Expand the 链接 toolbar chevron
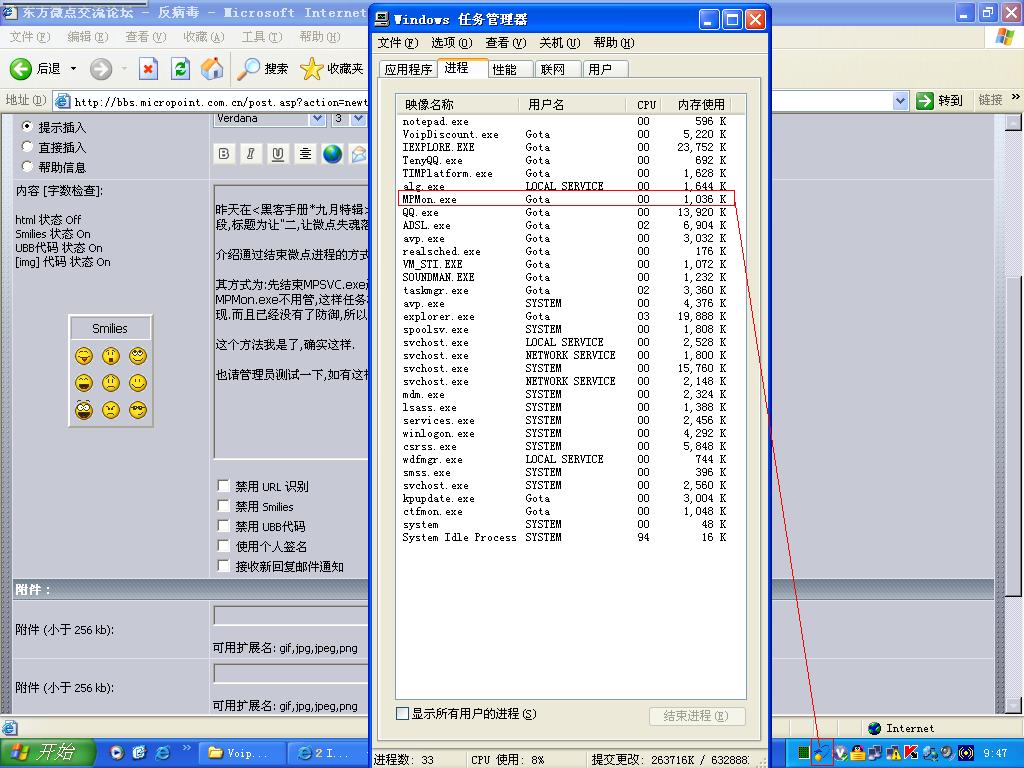This screenshot has width=1024, height=768. coord(1016,98)
